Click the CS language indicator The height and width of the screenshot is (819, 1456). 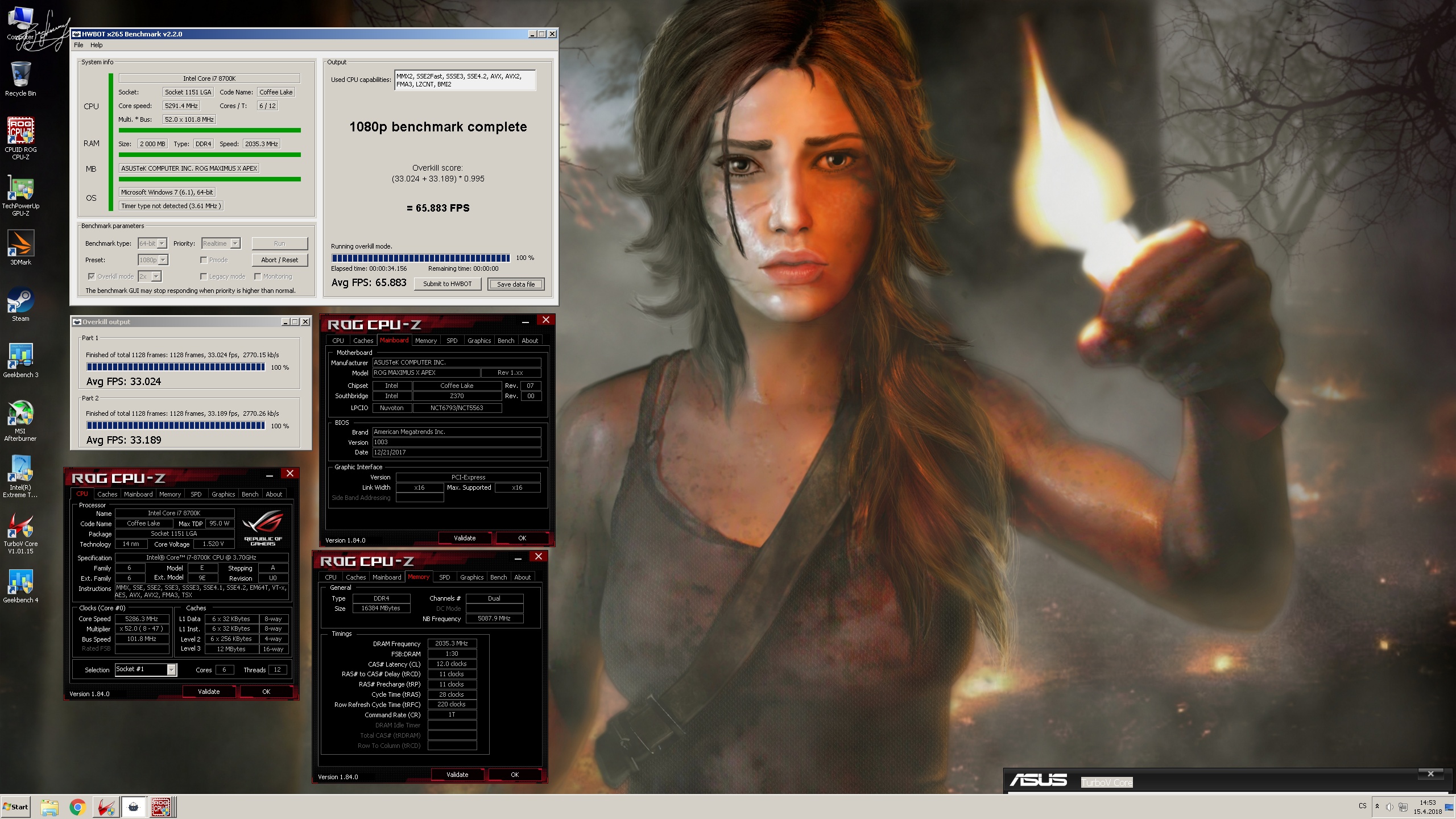point(1362,806)
